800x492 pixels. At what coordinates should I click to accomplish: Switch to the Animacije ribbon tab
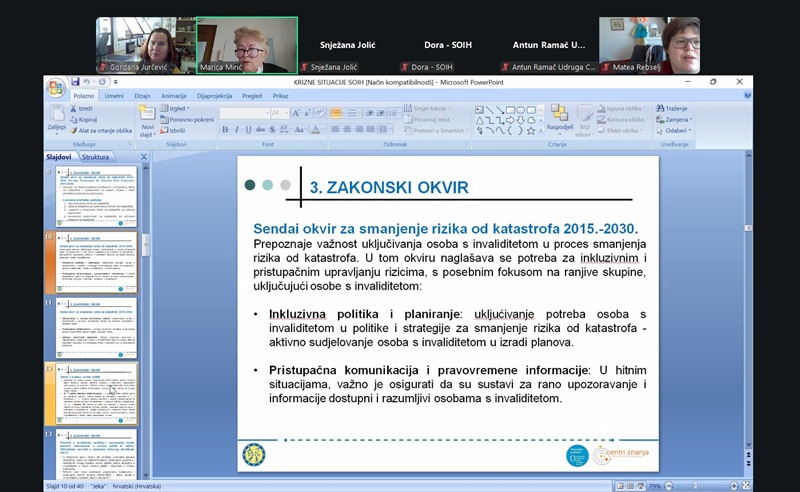174,96
